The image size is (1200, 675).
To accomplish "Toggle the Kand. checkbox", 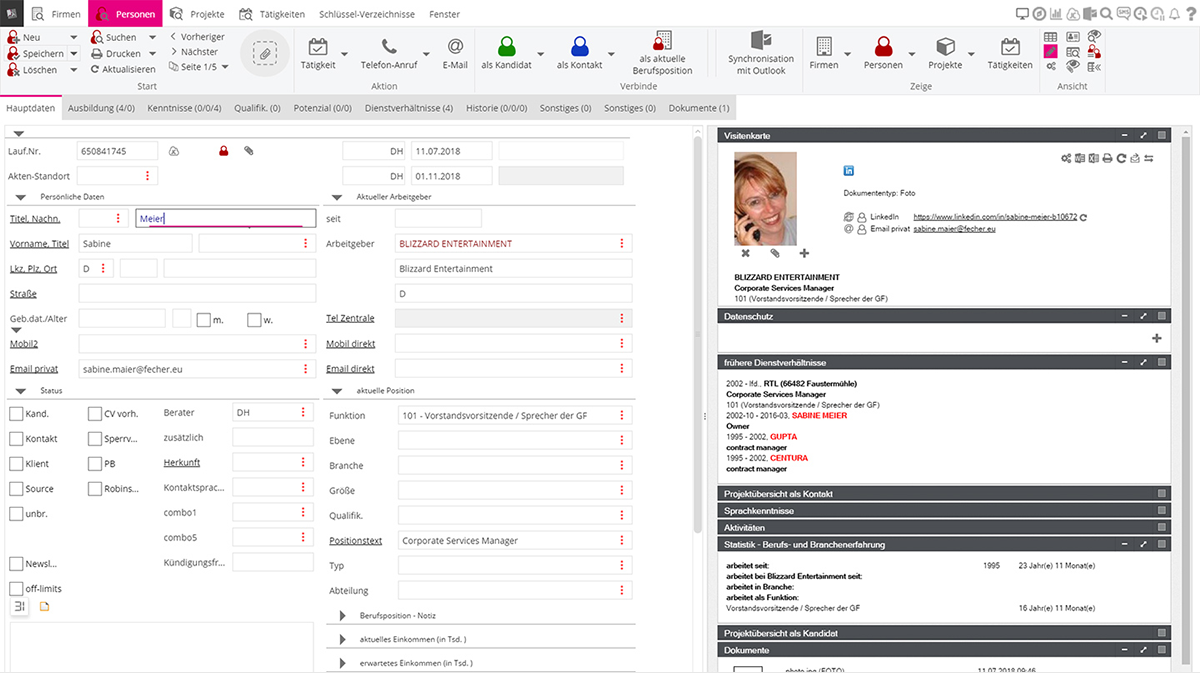I will 16,413.
